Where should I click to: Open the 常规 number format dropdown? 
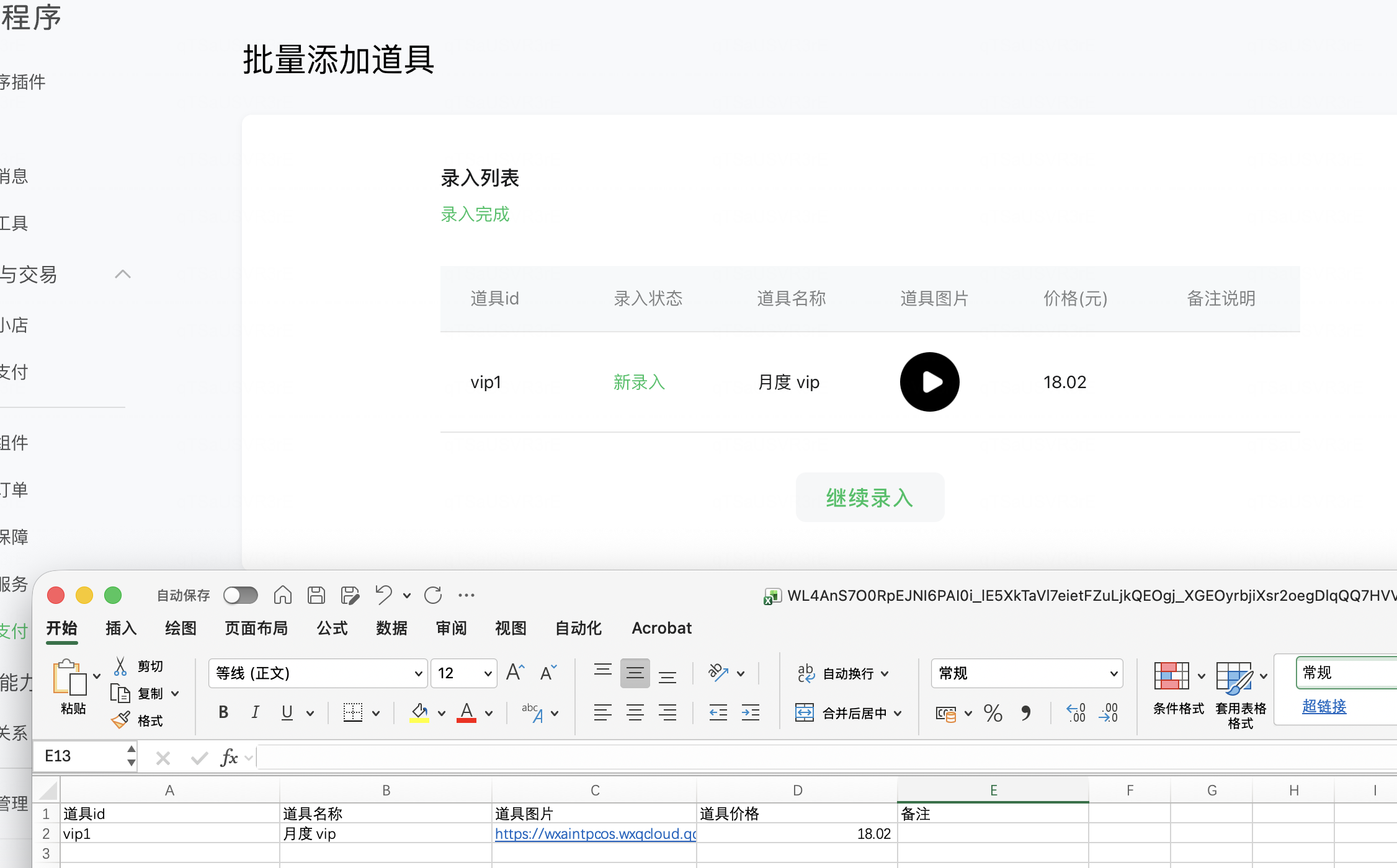[x=1114, y=673]
